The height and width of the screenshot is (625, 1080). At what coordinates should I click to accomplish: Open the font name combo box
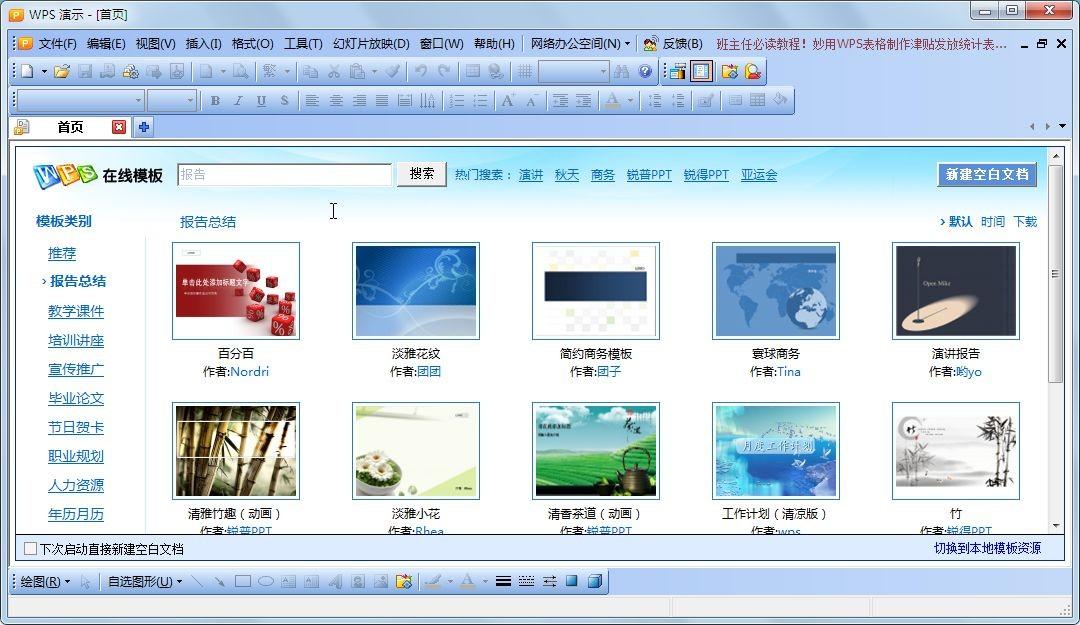pos(80,101)
